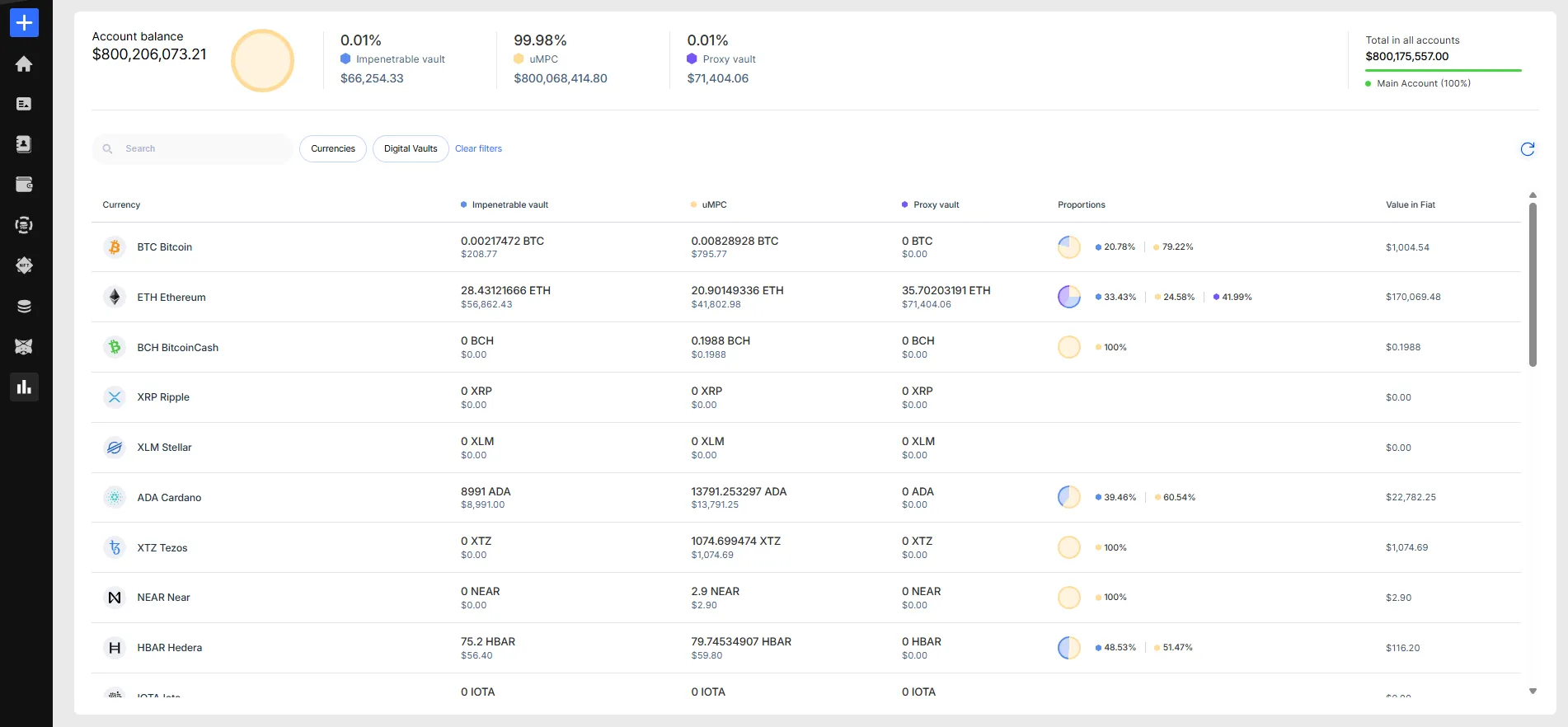This screenshot has width=1568, height=727.
Task: Click the Currency column header
Action: (x=121, y=205)
